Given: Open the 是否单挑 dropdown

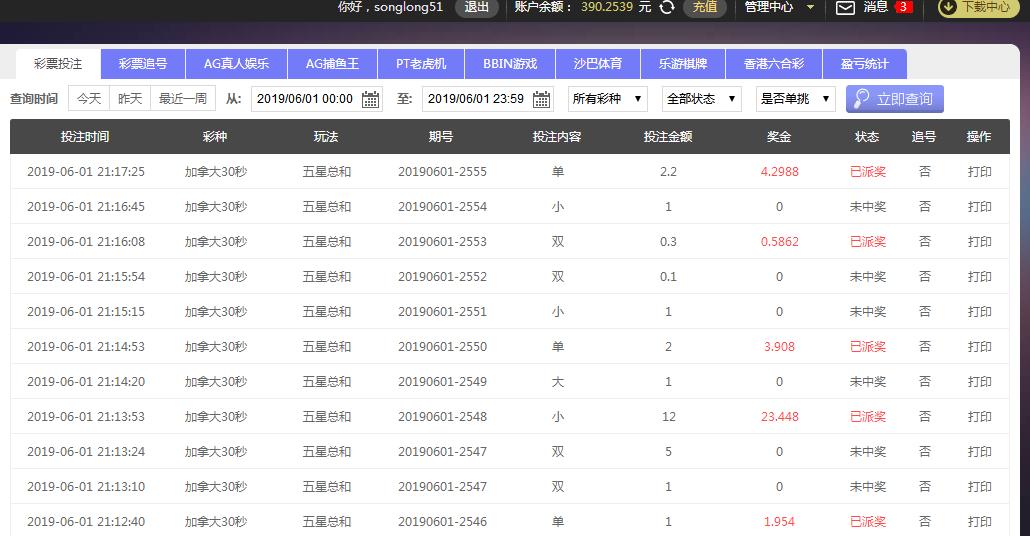Looking at the screenshot, I should click(x=795, y=99).
